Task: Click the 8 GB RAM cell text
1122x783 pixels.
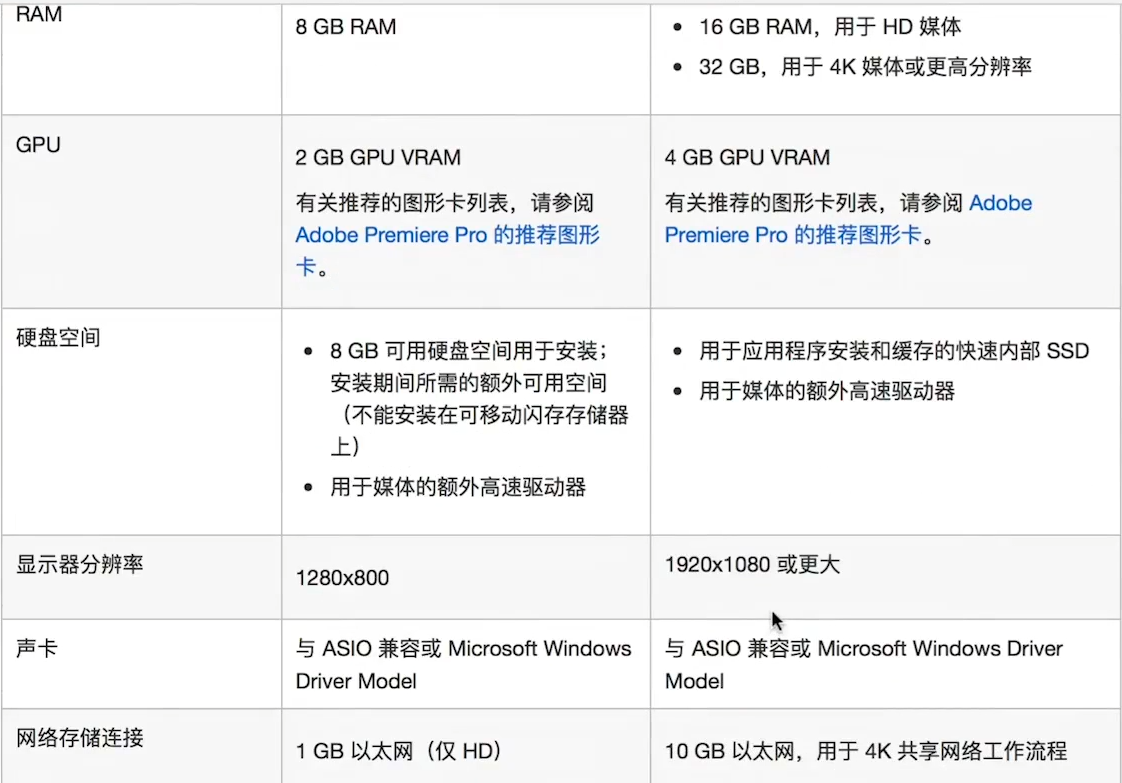Action: (346, 27)
